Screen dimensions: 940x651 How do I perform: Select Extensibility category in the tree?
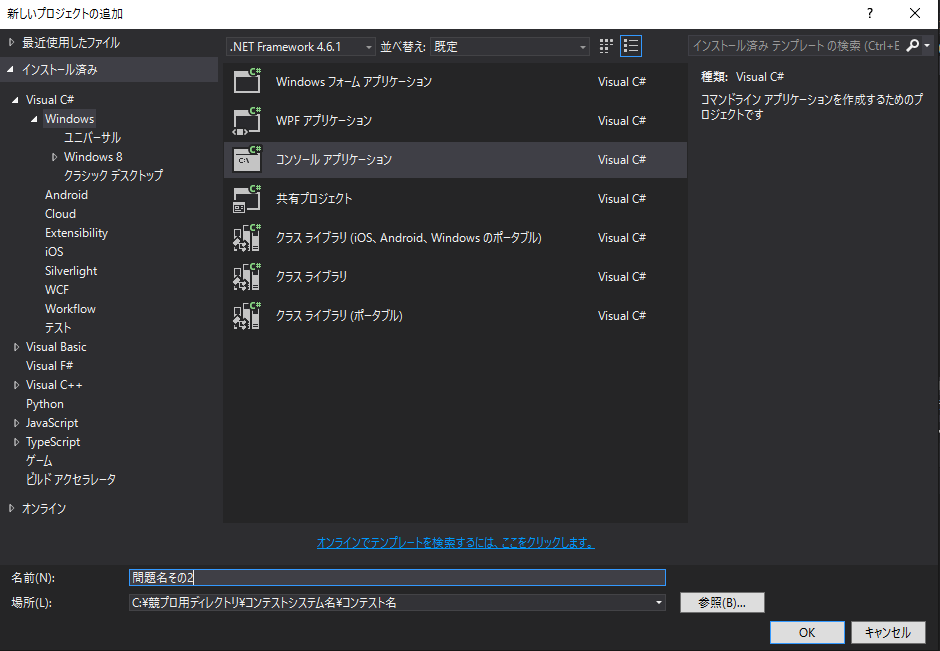coord(76,233)
